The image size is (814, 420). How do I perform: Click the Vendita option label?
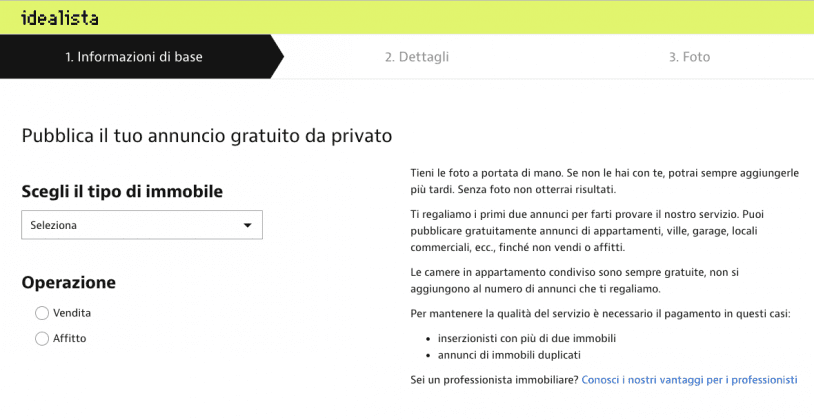tap(72, 313)
